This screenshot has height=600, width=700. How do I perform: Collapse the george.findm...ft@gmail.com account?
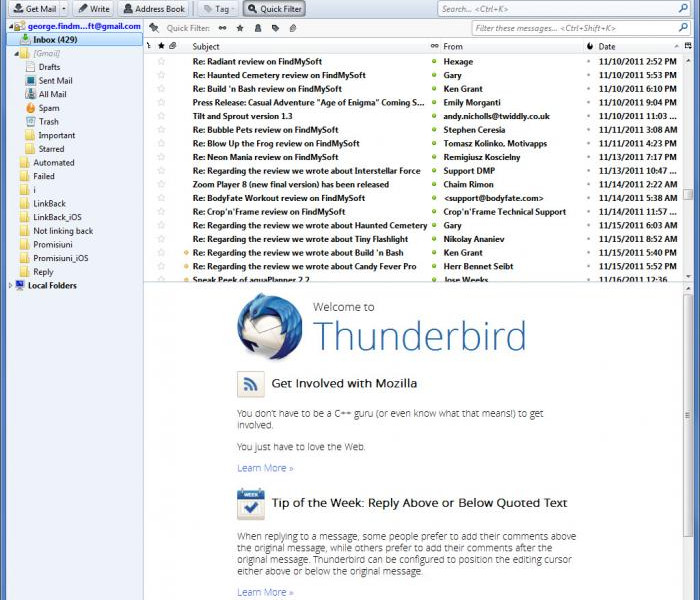(10, 26)
